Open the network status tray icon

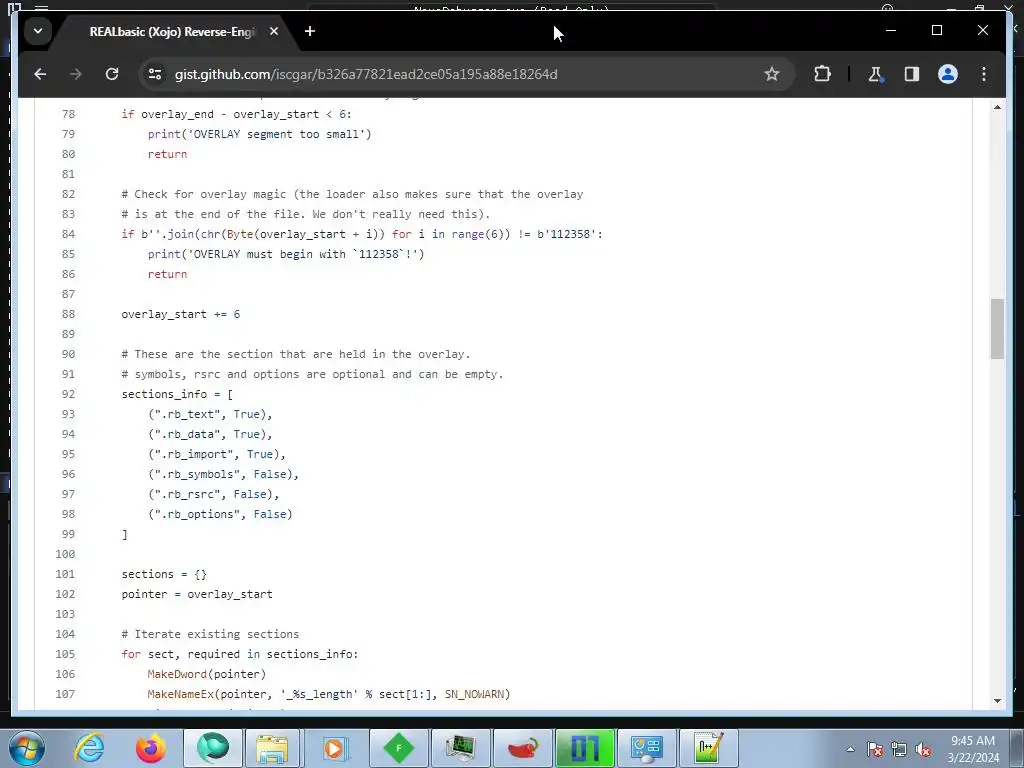click(899, 750)
